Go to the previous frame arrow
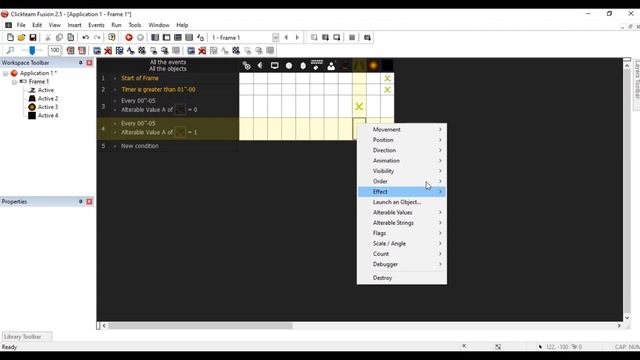640x360 pixels. click(x=286, y=38)
